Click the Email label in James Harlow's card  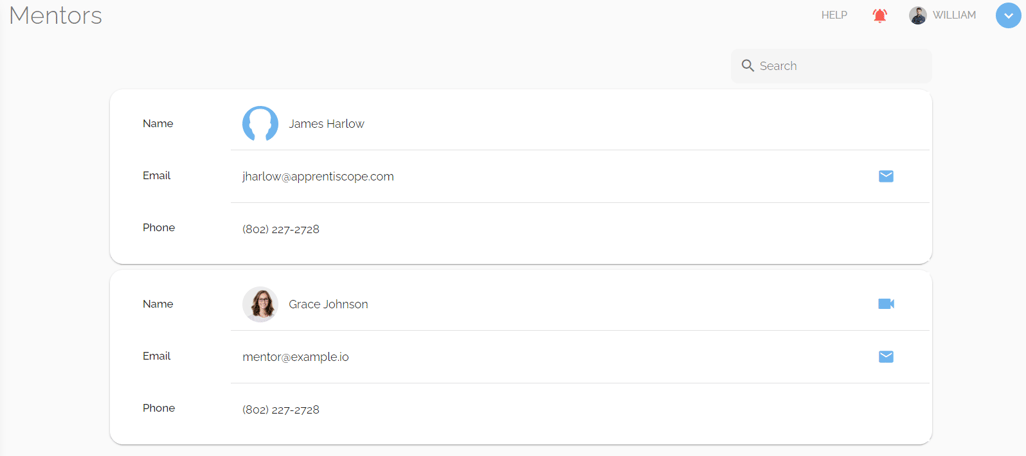[157, 176]
